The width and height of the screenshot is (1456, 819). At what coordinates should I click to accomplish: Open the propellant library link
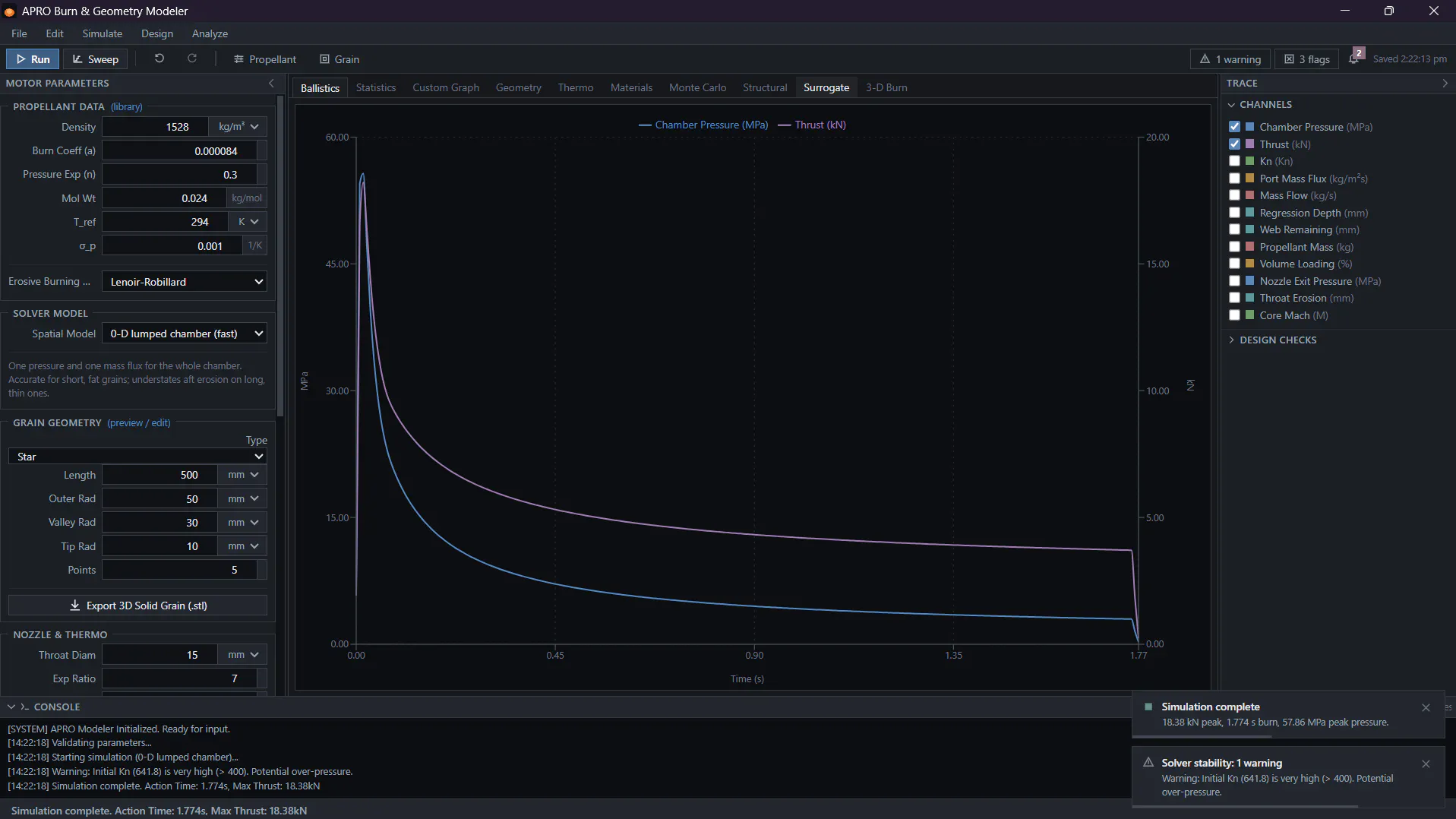coord(126,107)
